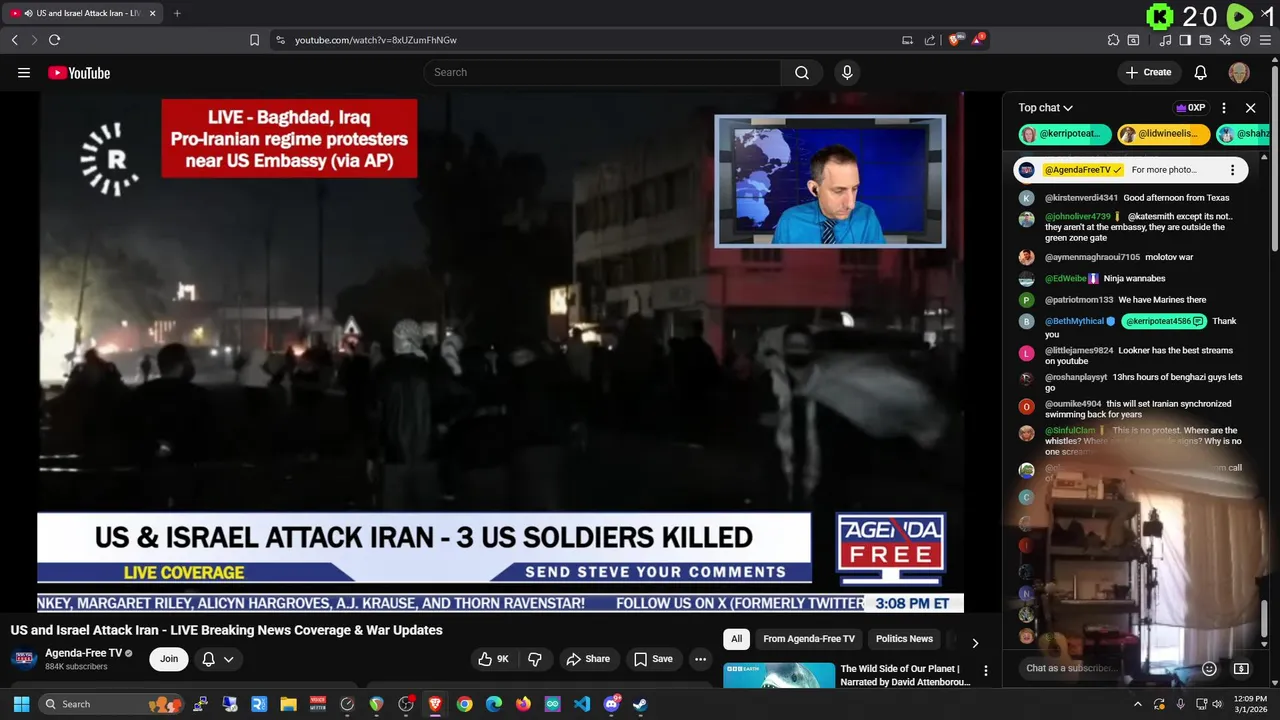Open @kerripoteat super chat chip
1280x720 pixels.
[1065, 134]
